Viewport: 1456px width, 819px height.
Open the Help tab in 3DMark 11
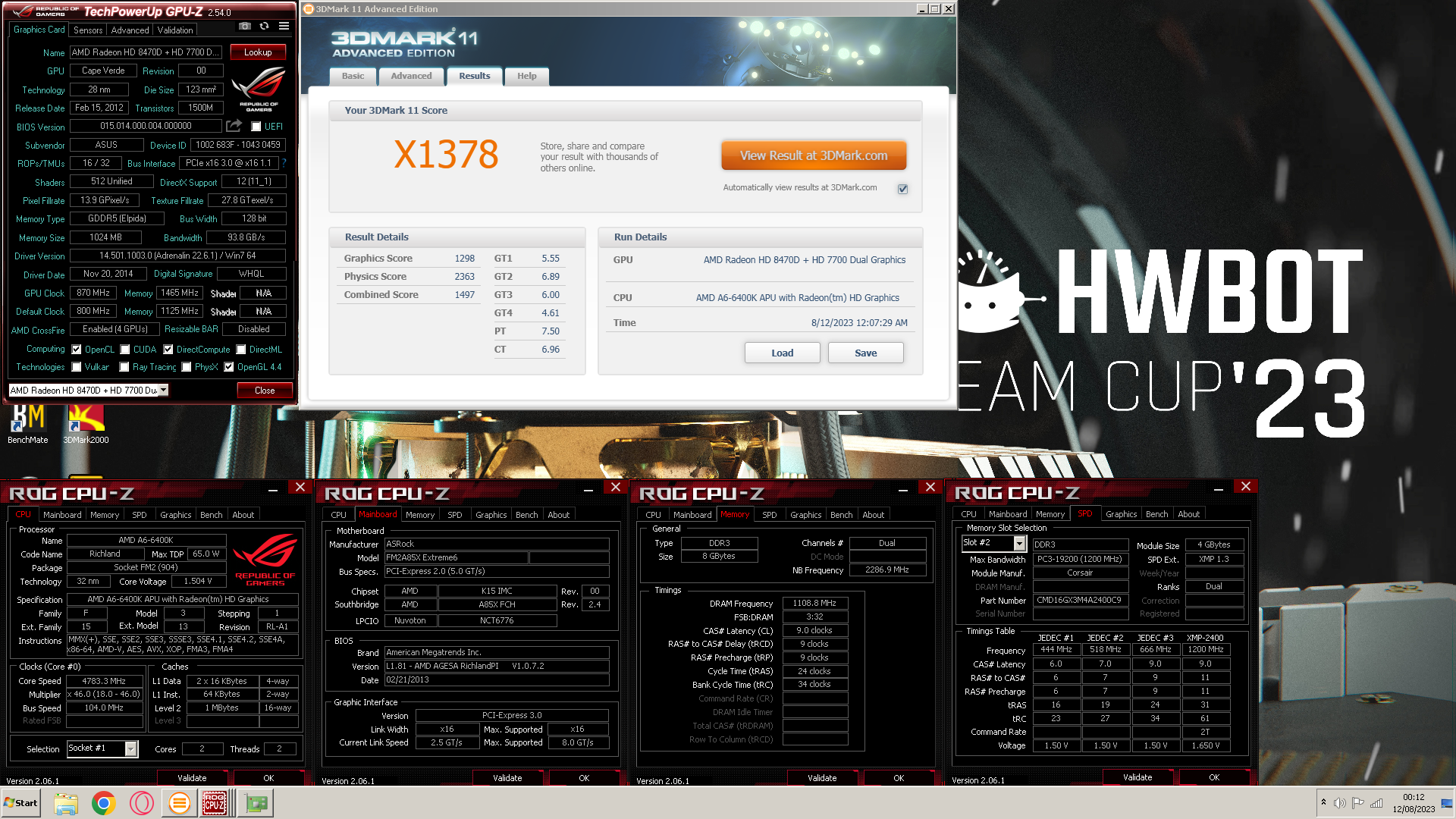click(526, 76)
